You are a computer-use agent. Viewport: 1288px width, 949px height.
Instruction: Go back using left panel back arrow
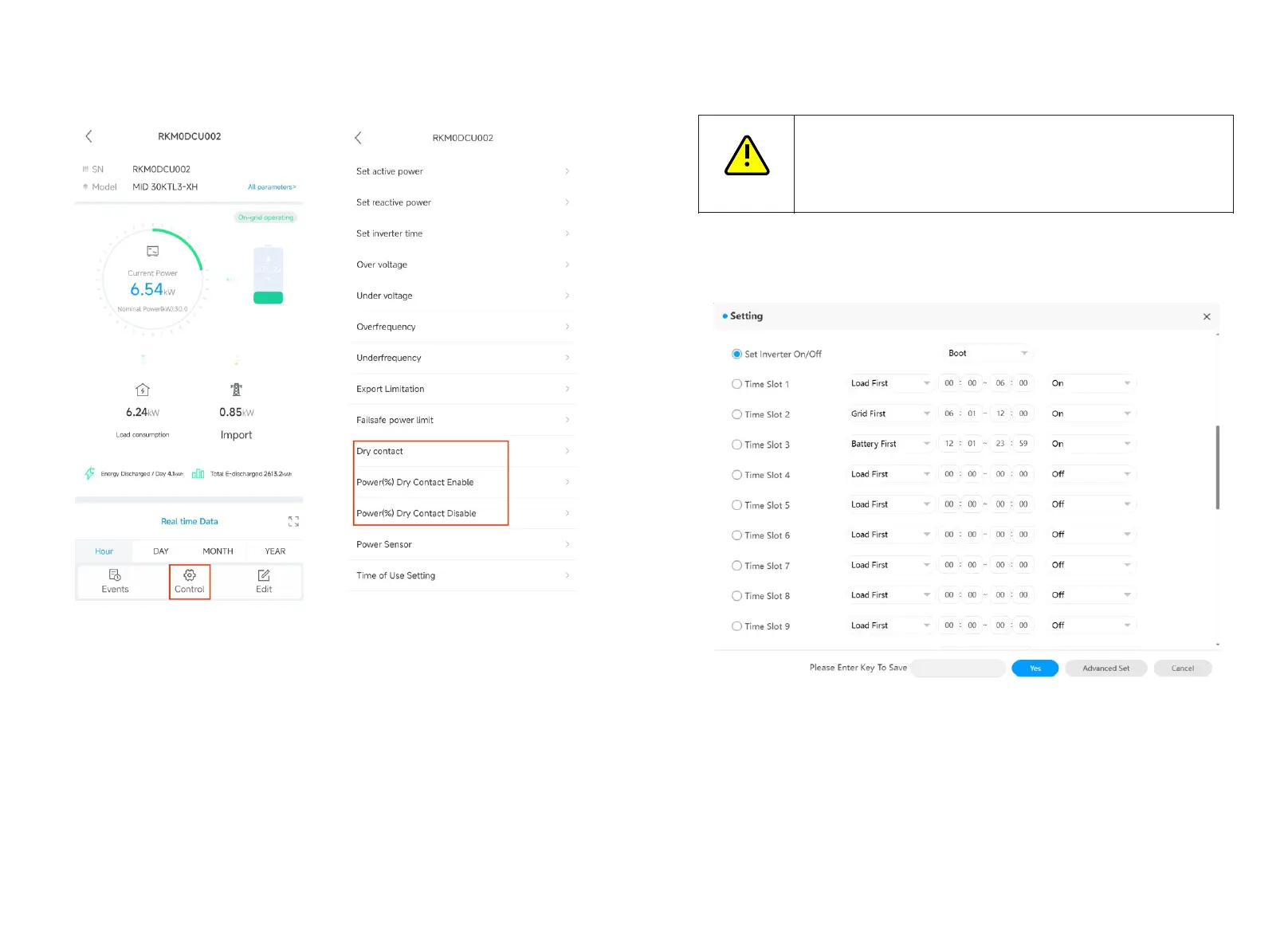pyautogui.click(x=89, y=136)
